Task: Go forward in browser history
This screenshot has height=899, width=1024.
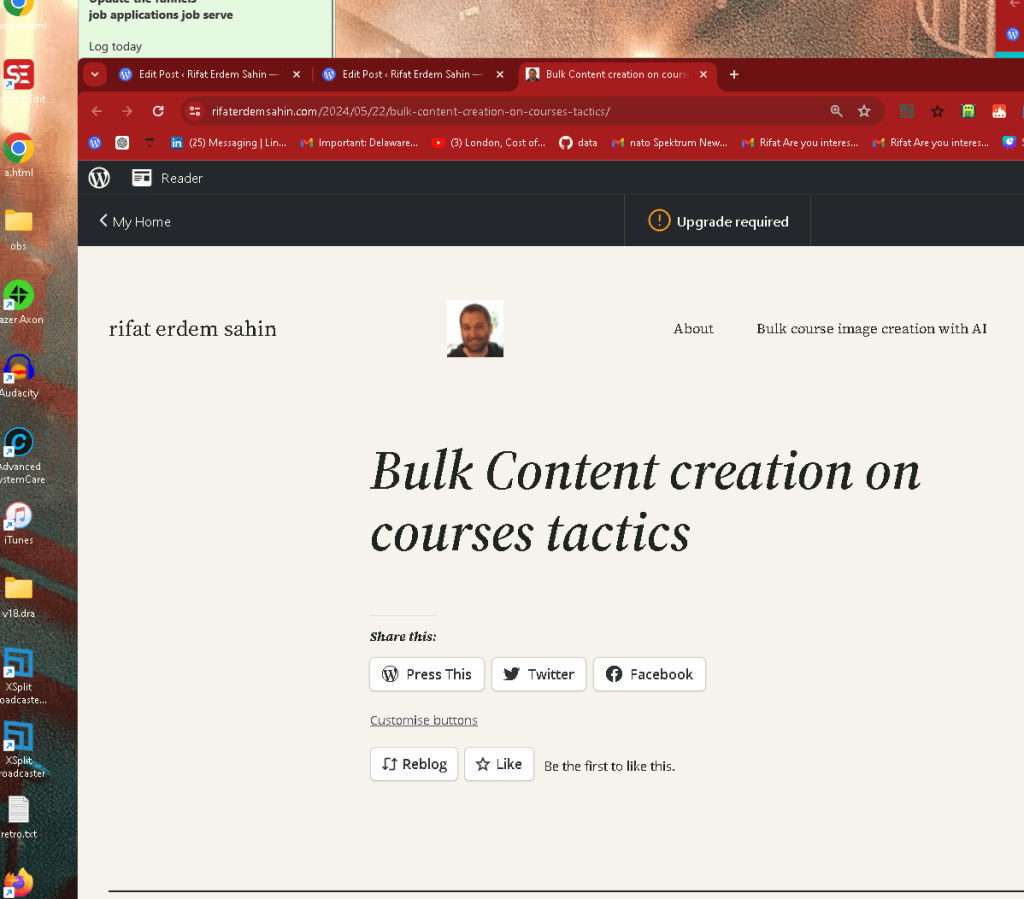Action: point(127,112)
